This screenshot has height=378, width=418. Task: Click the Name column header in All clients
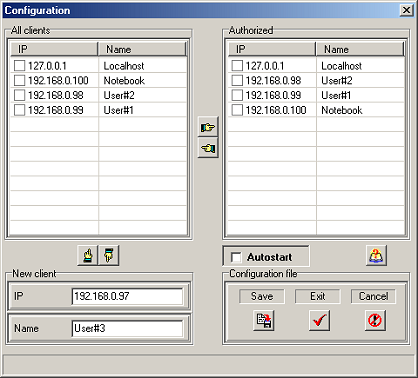pos(142,49)
